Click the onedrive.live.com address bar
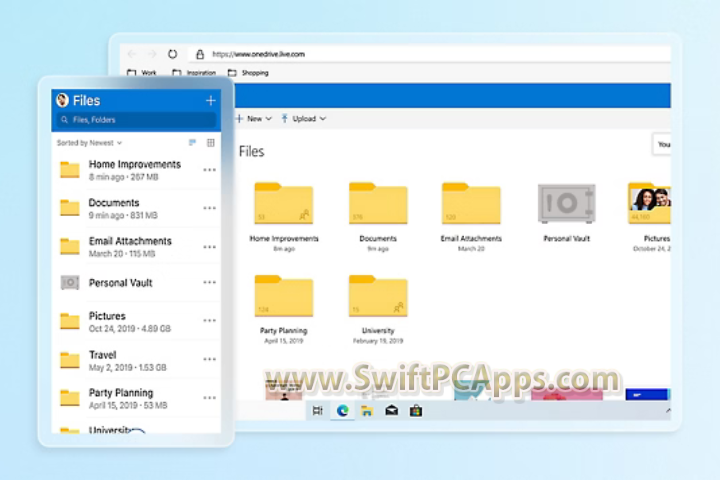The height and width of the screenshot is (480, 720). 429,54
